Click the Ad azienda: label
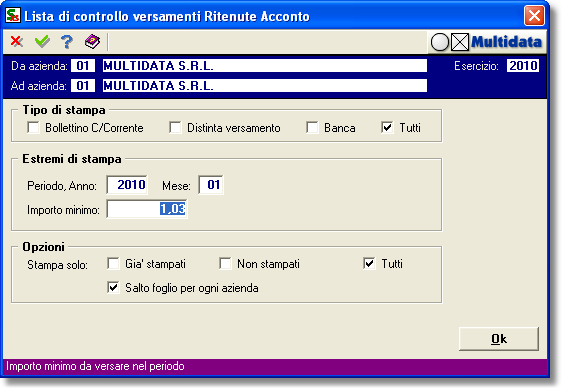 [x=39, y=86]
